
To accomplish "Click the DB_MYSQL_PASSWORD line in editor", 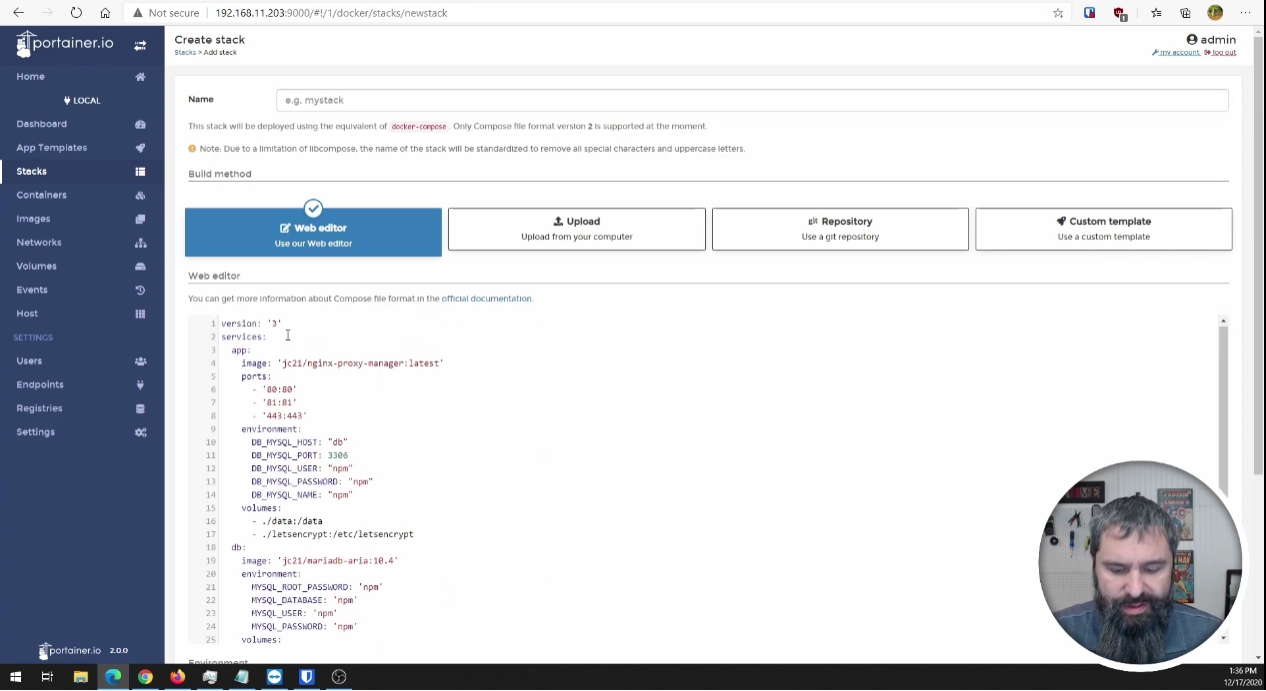I will pyautogui.click(x=312, y=482).
